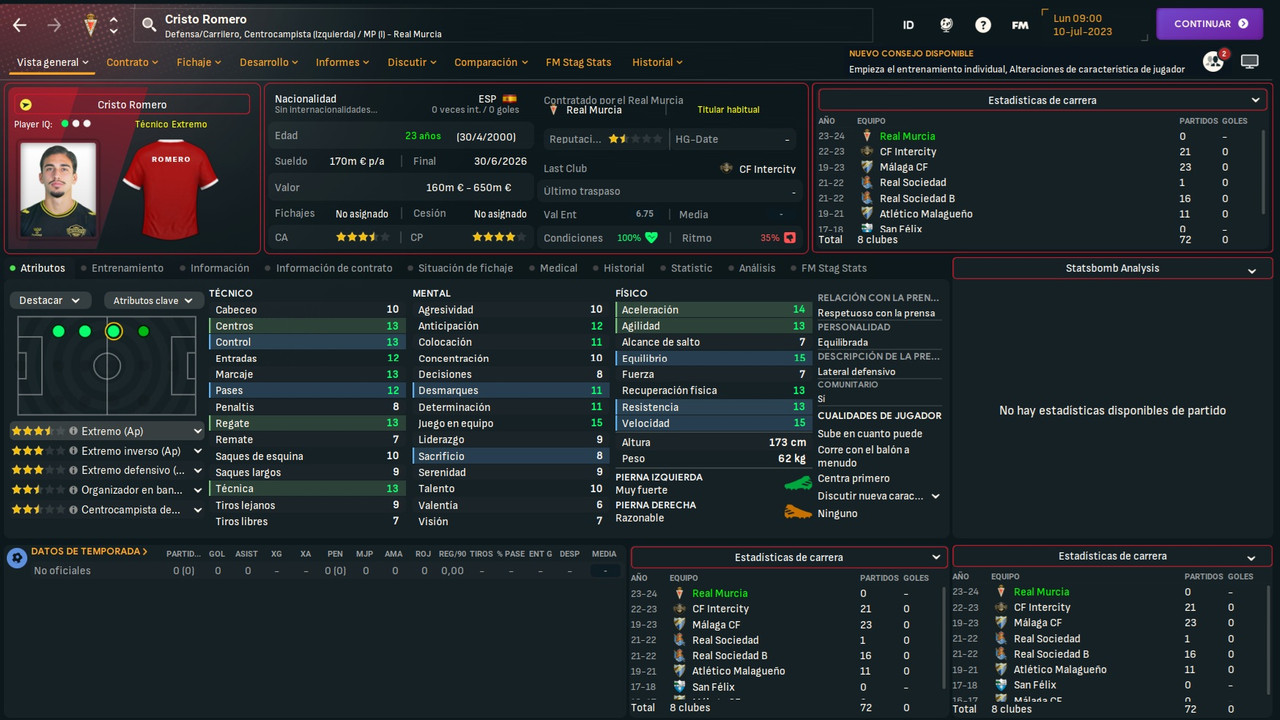1280x720 pixels.
Task: Click info icon next to Extremo inverso (Ap)
Action: pyautogui.click(x=73, y=451)
